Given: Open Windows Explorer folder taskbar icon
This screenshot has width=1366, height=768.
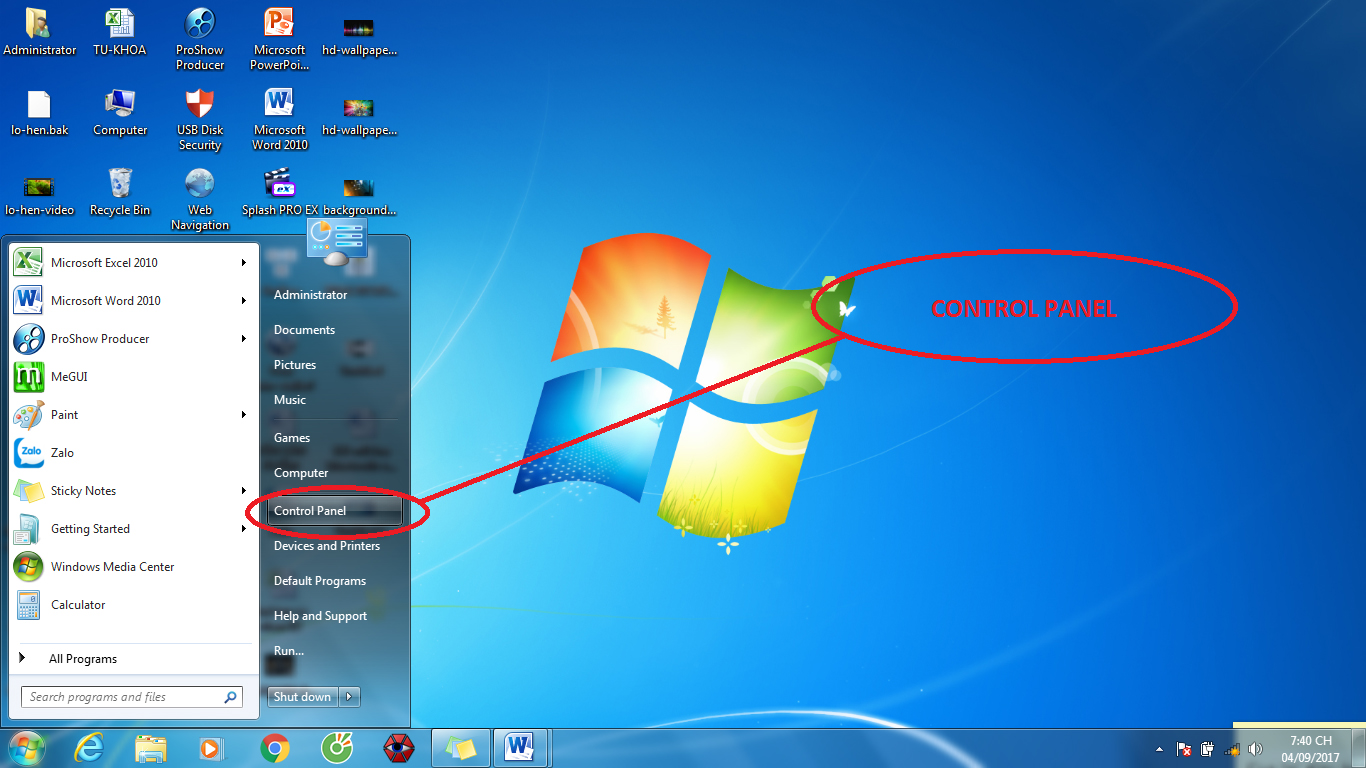Looking at the screenshot, I should [151, 748].
